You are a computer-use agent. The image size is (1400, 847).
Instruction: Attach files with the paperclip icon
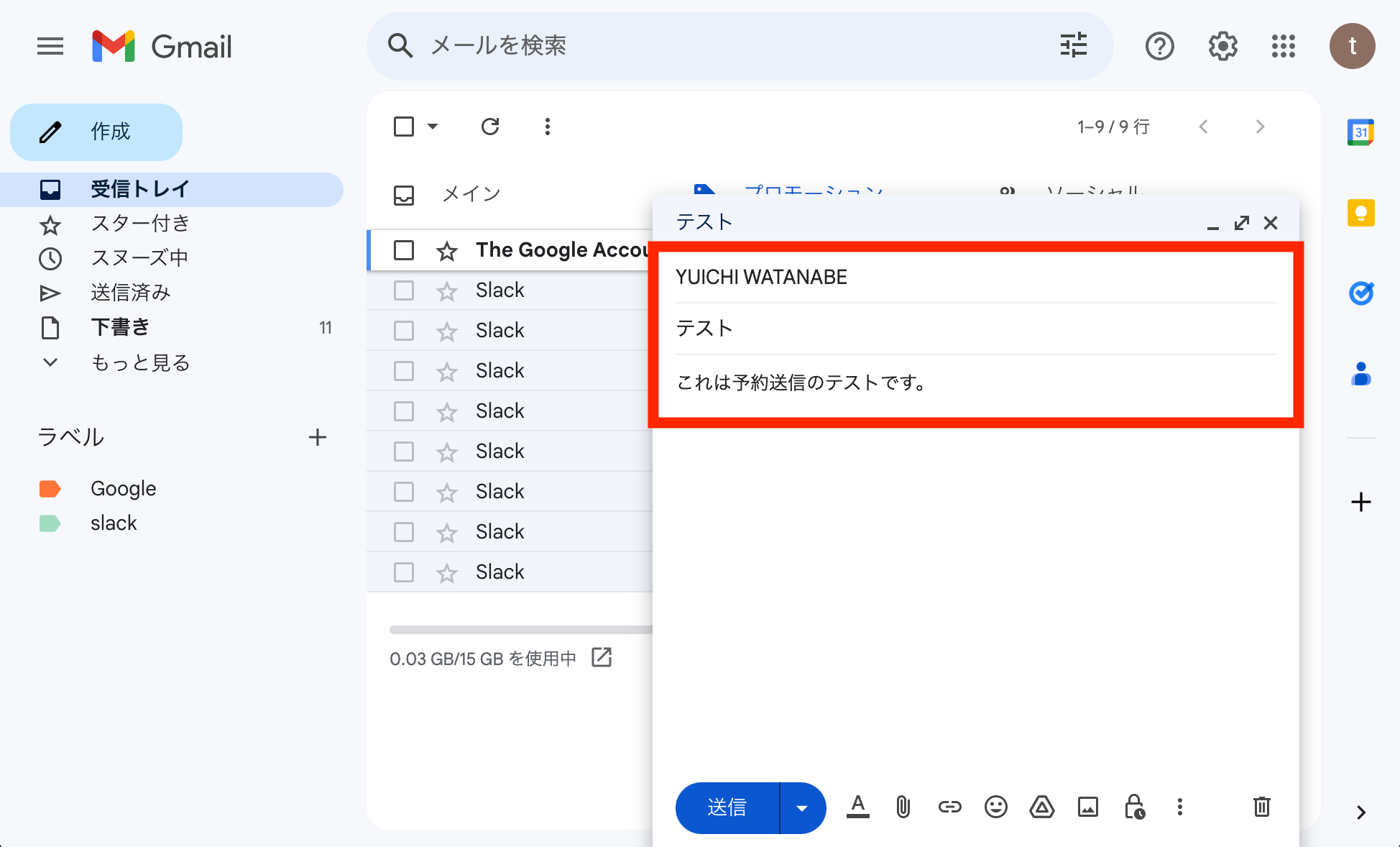903,807
